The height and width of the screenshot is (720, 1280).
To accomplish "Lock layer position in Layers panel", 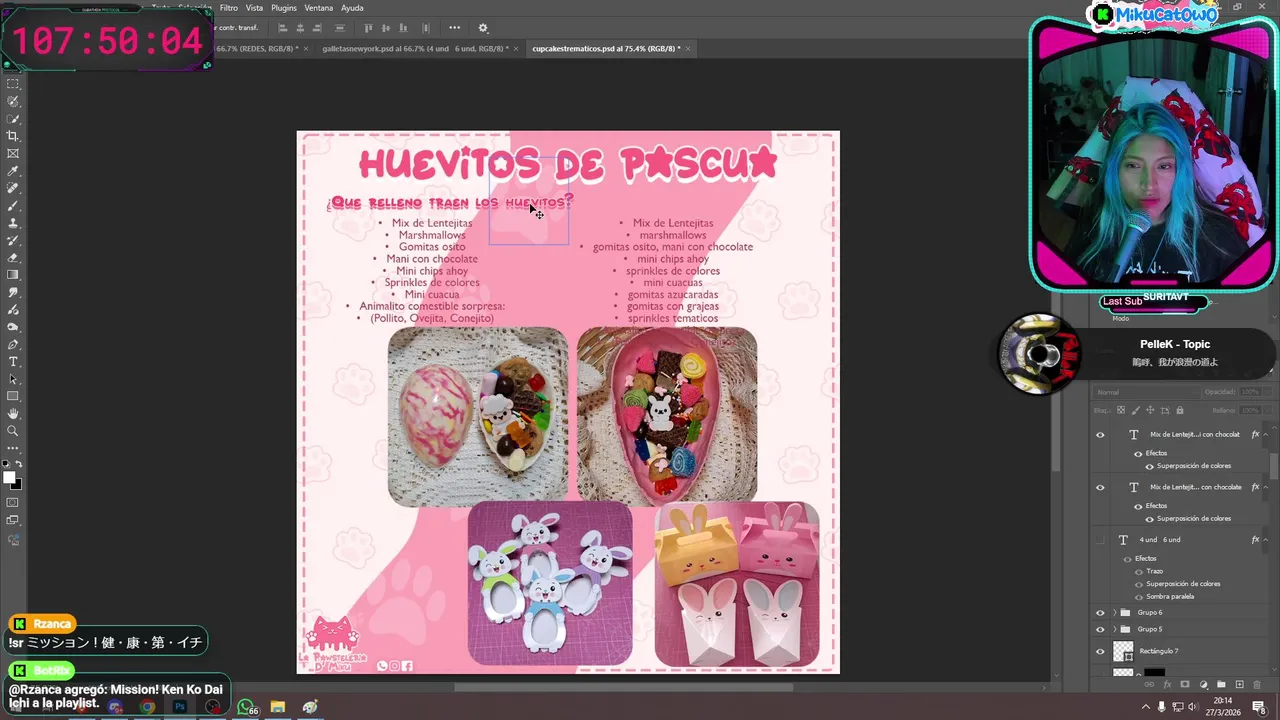I will [1151, 410].
